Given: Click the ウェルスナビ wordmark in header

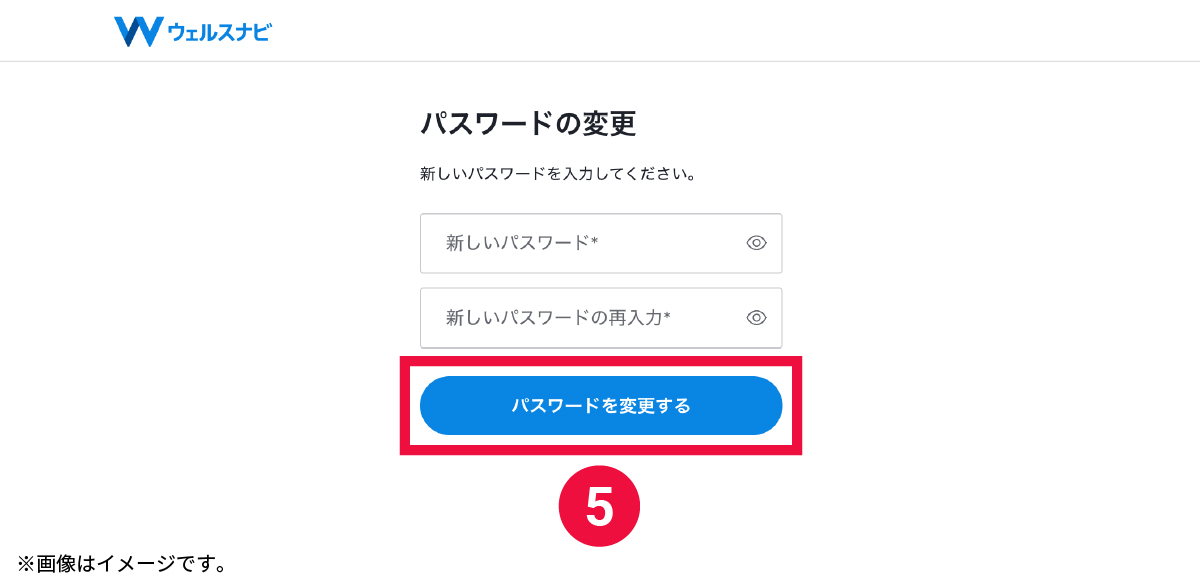Looking at the screenshot, I should click(x=220, y=33).
